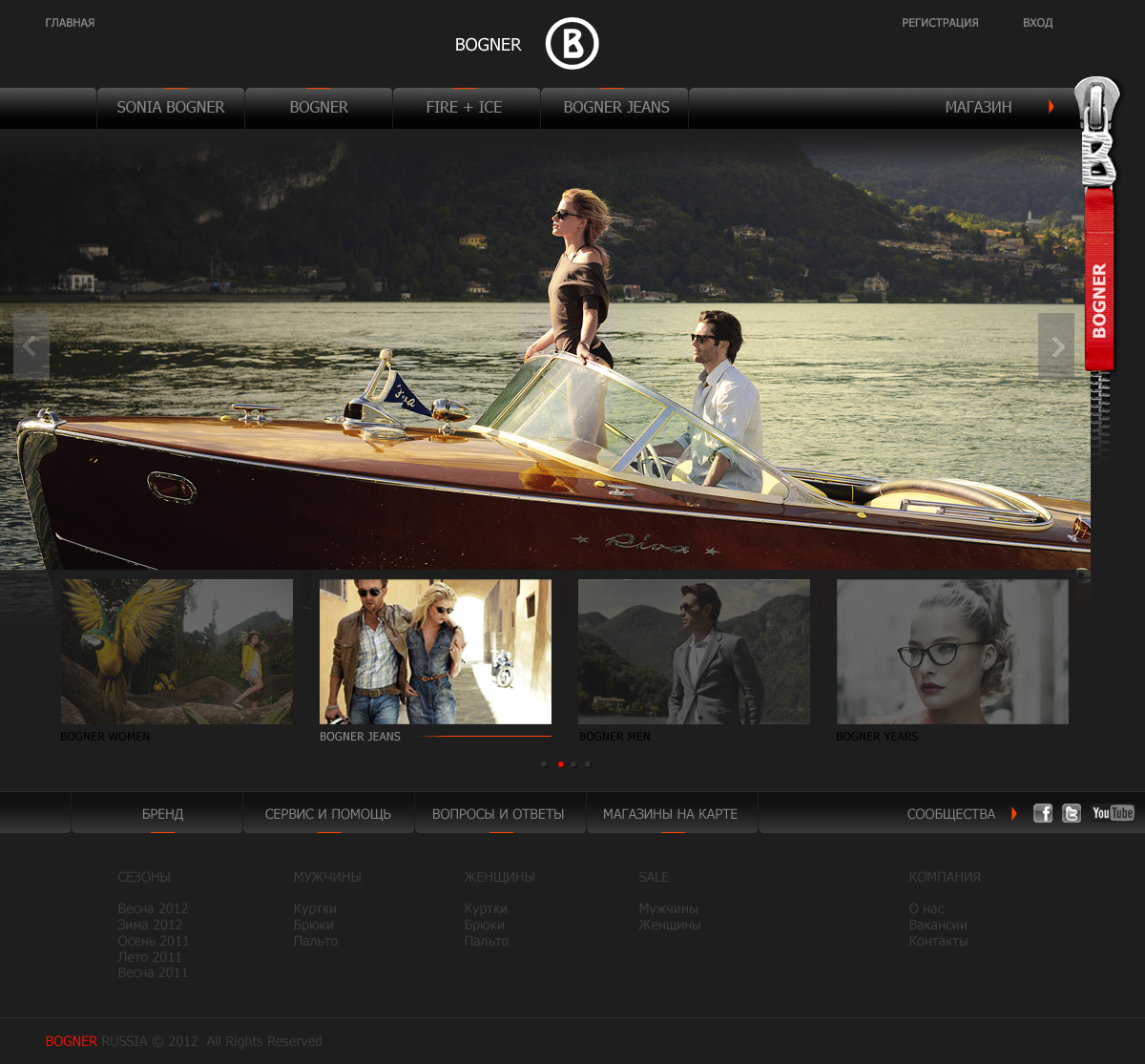The height and width of the screenshot is (1064, 1145).
Task: Click the BOGNER YEARS caption
Action: tap(876, 737)
